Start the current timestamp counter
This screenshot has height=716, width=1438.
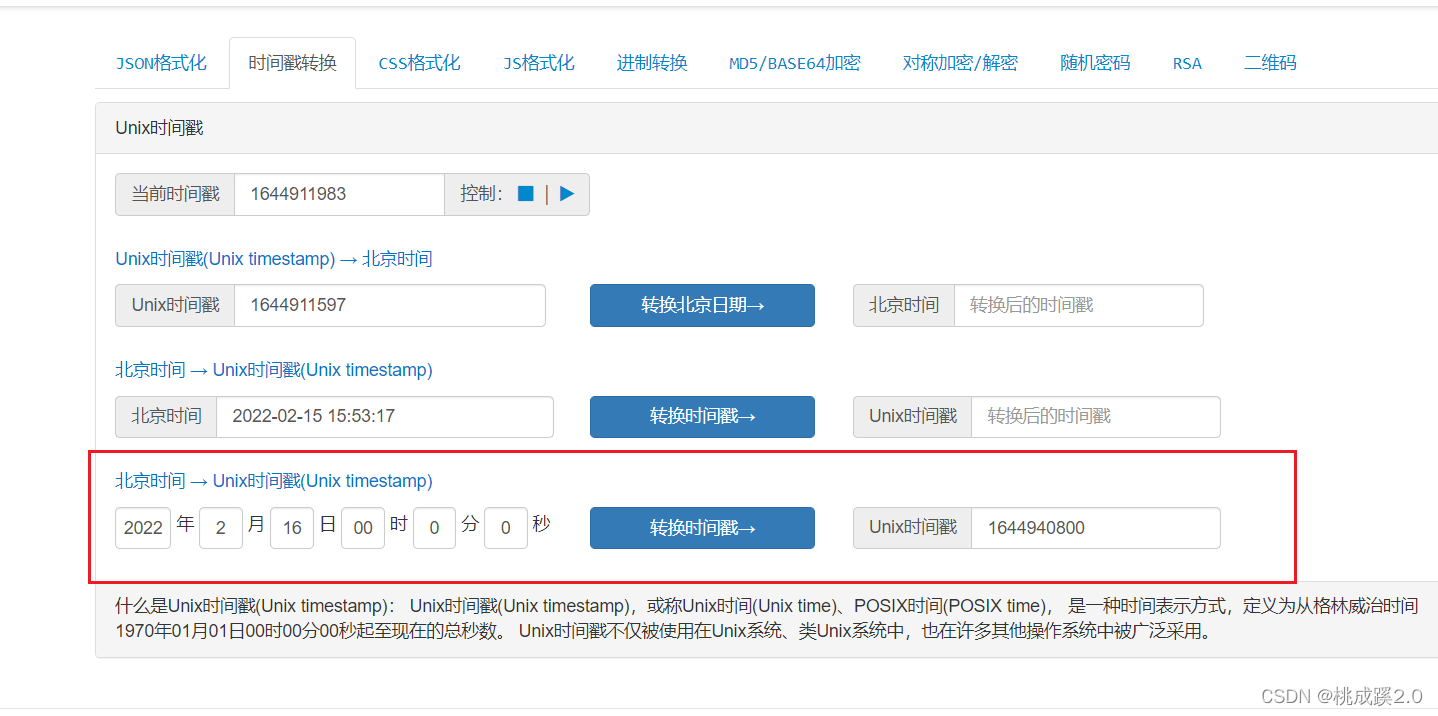click(567, 194)
